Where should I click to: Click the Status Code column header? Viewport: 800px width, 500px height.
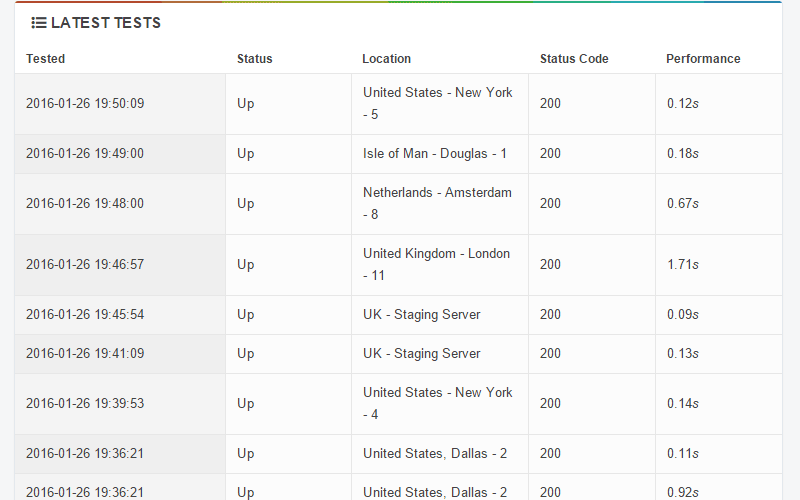[x=574, y=59]
